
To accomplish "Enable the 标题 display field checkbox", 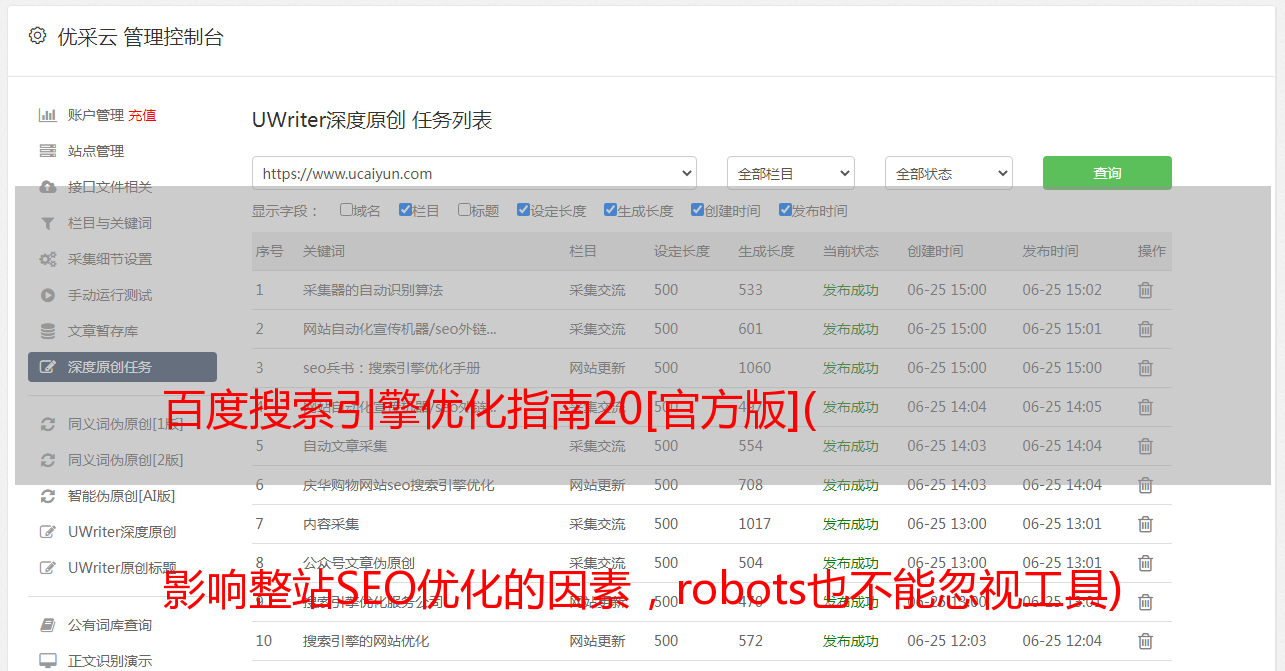I will (x=464, y=210).
